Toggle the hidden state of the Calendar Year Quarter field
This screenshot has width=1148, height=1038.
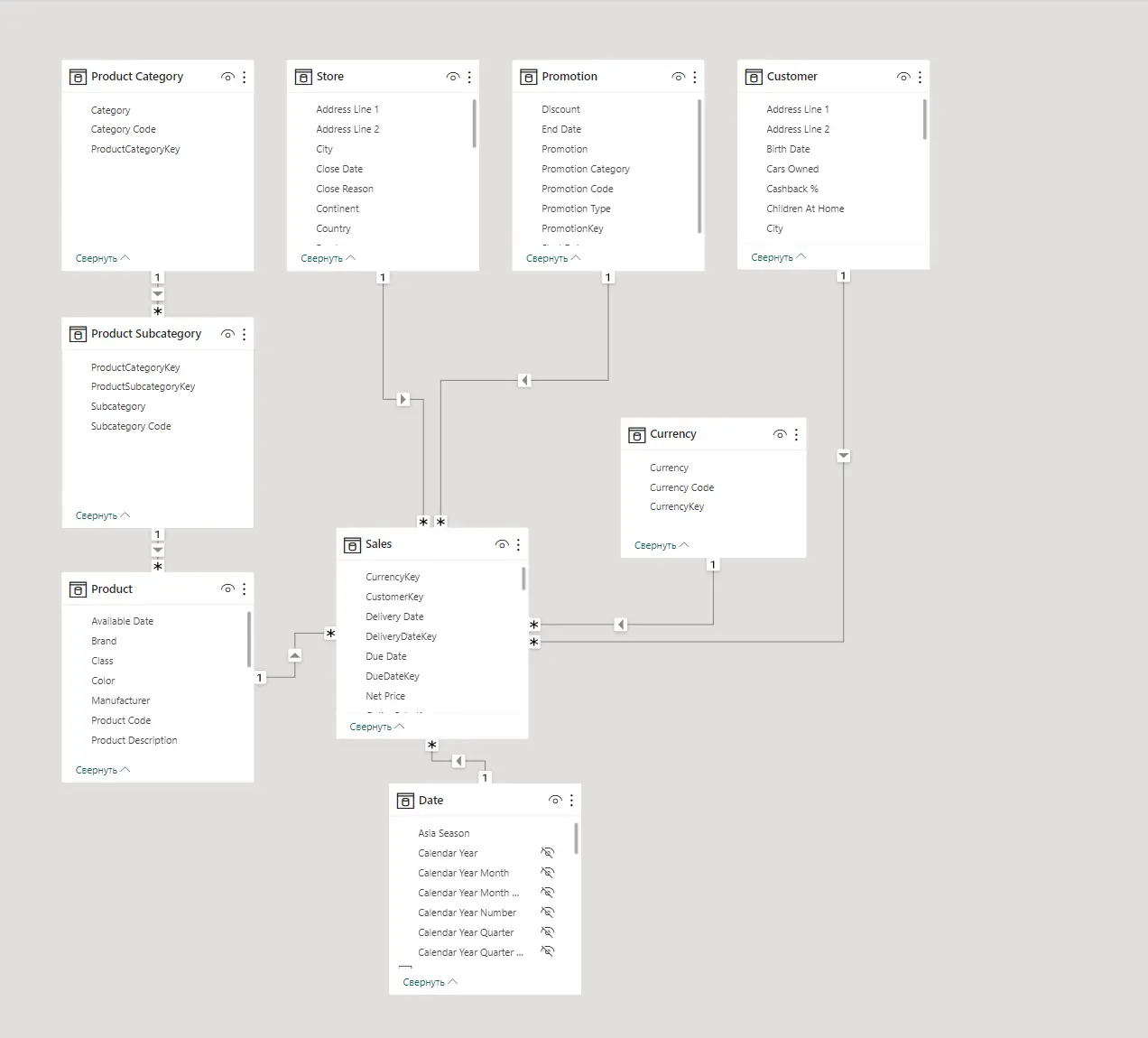click(x=547, y=931)
